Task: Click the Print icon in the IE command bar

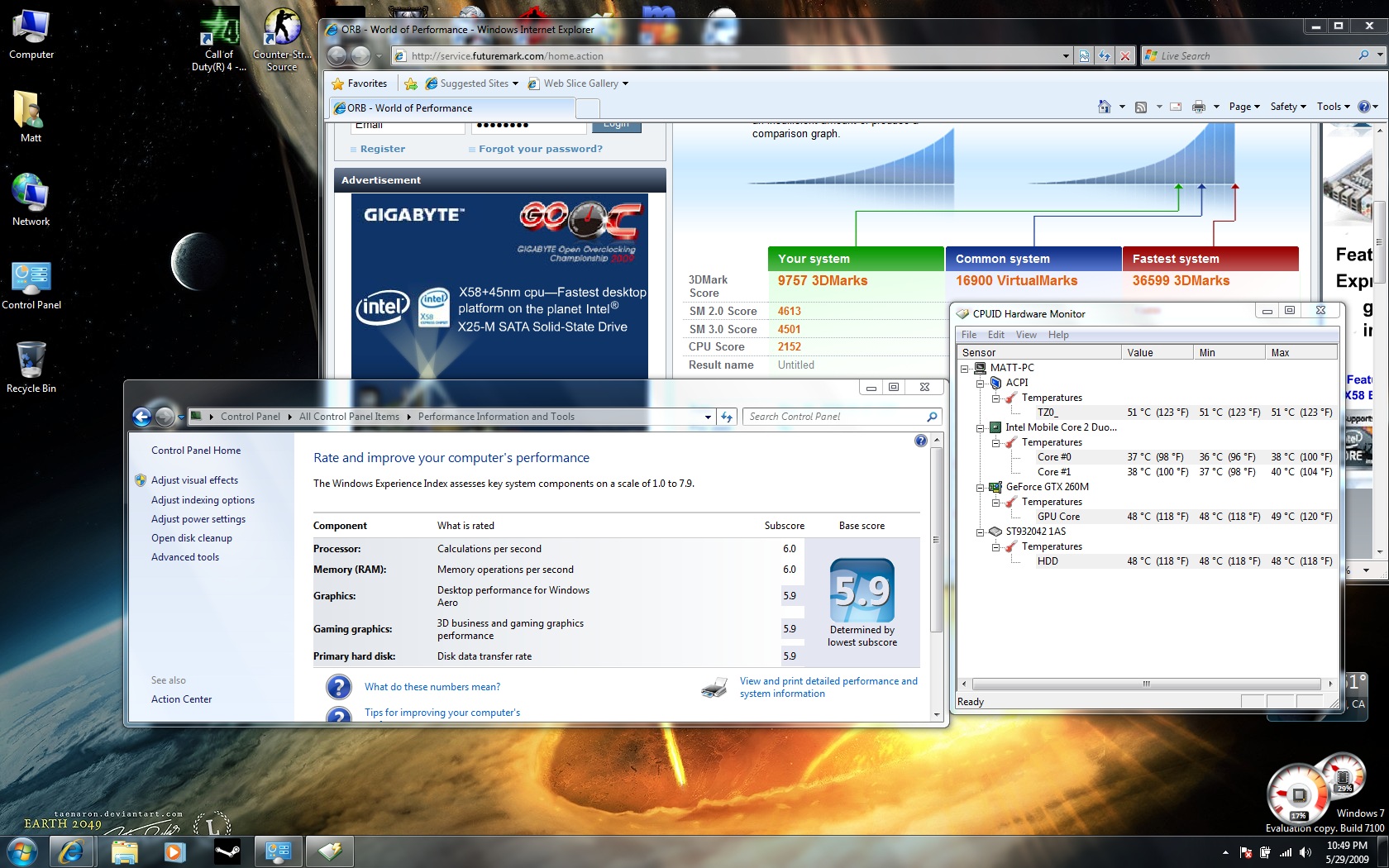Action: click(x=1199, y=107)
